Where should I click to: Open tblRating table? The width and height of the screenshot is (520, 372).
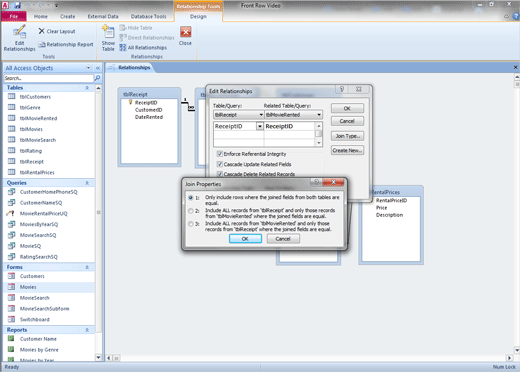click(31, 151)
